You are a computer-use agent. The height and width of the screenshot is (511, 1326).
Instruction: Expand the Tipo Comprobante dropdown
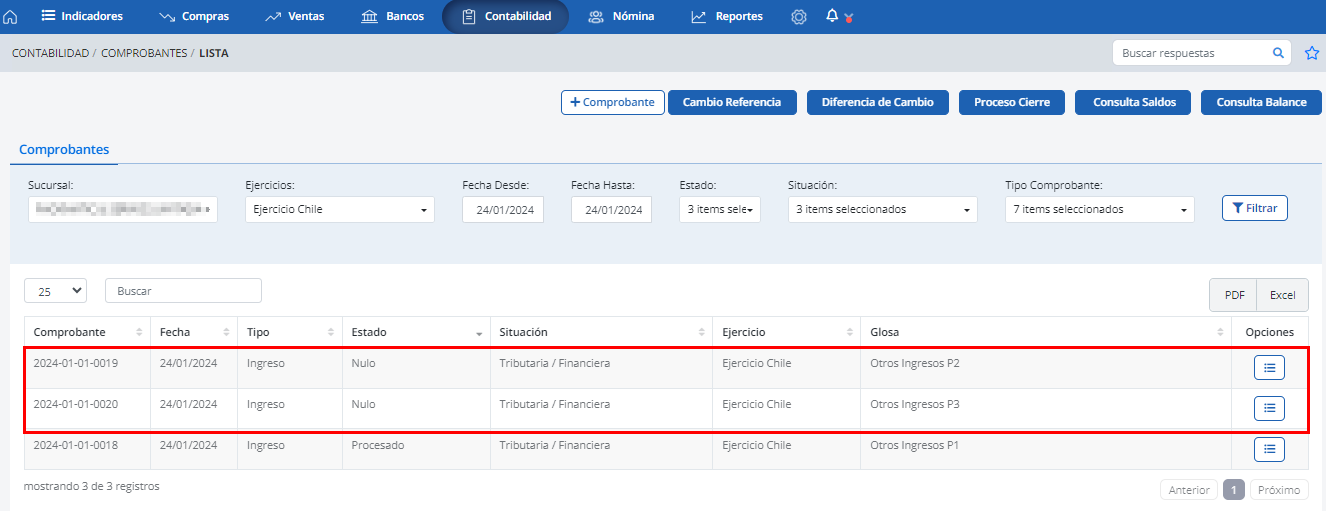pos(1100,209)
